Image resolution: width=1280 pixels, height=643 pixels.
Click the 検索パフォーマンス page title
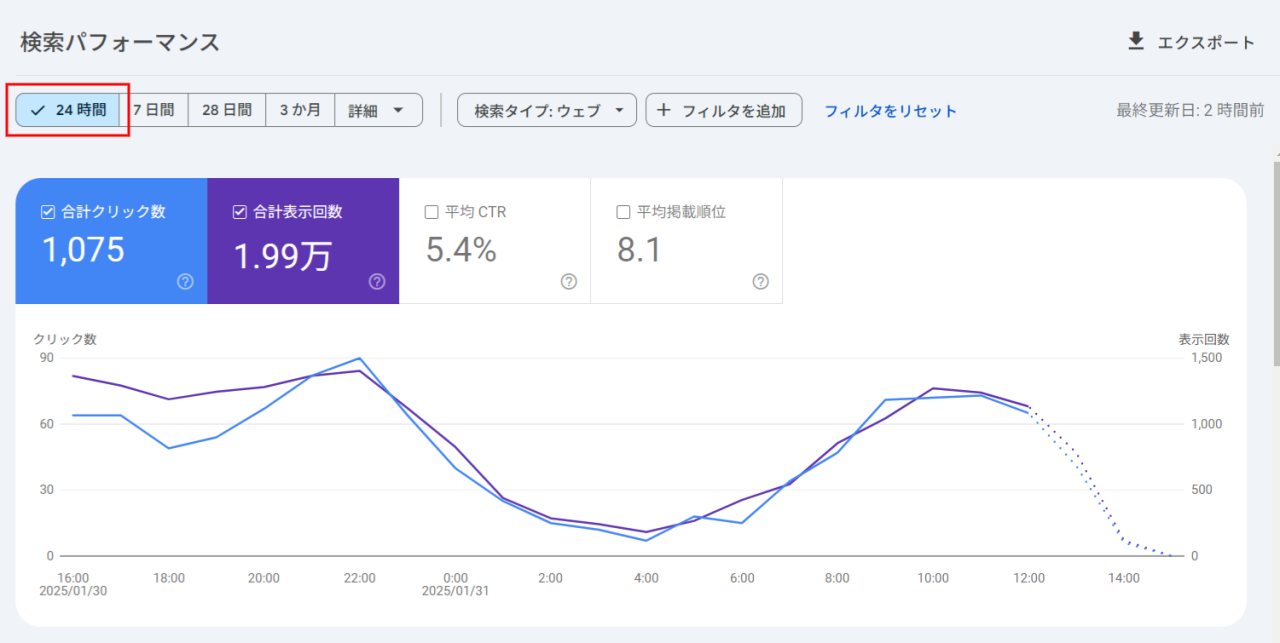coord(120,42)
